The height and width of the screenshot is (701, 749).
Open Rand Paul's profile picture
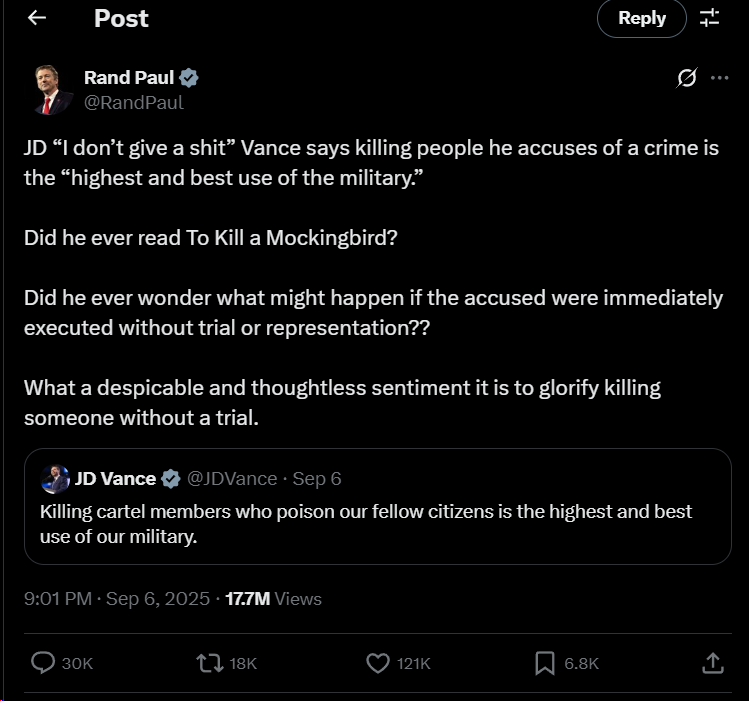50,90
